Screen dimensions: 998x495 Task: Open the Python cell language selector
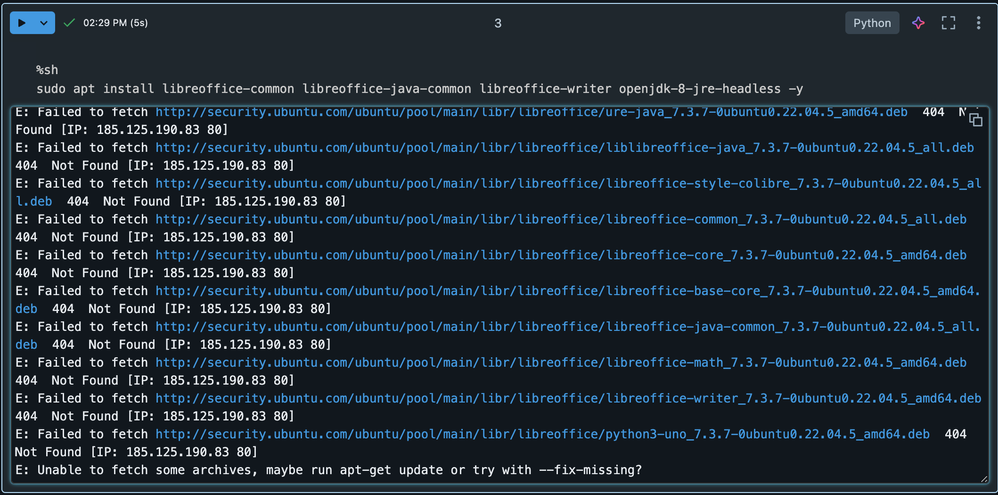tap(872, 23)
